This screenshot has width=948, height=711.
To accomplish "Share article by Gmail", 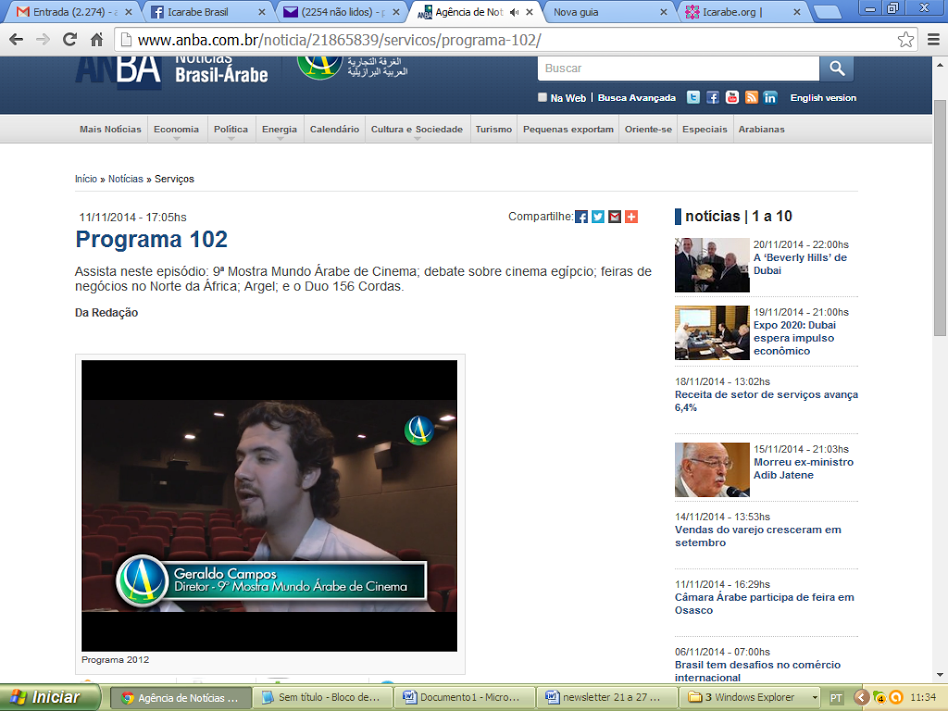I will click(x=615, y=216).
